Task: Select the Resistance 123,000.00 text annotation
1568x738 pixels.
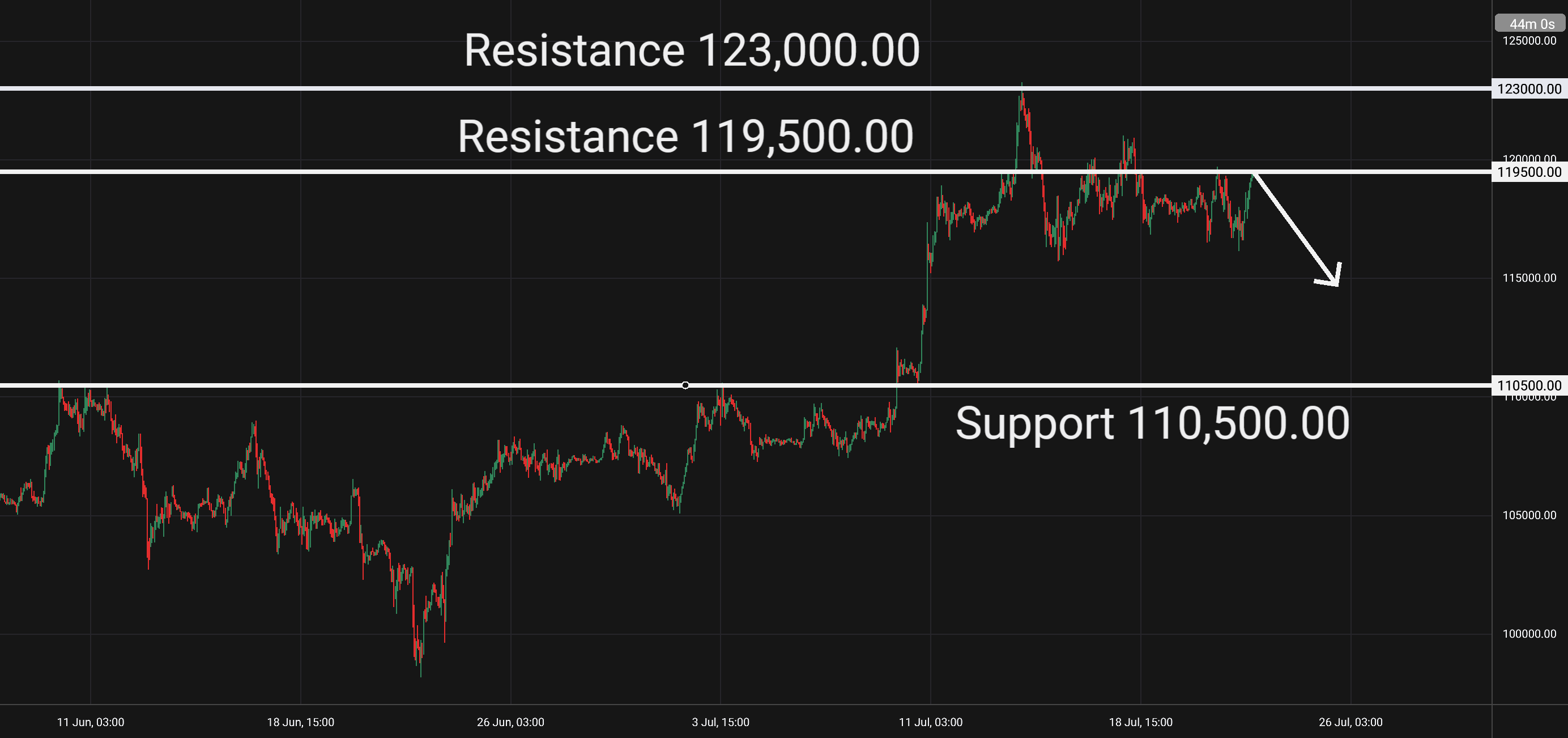Action: pyautogui.click(x=692, y=50)
